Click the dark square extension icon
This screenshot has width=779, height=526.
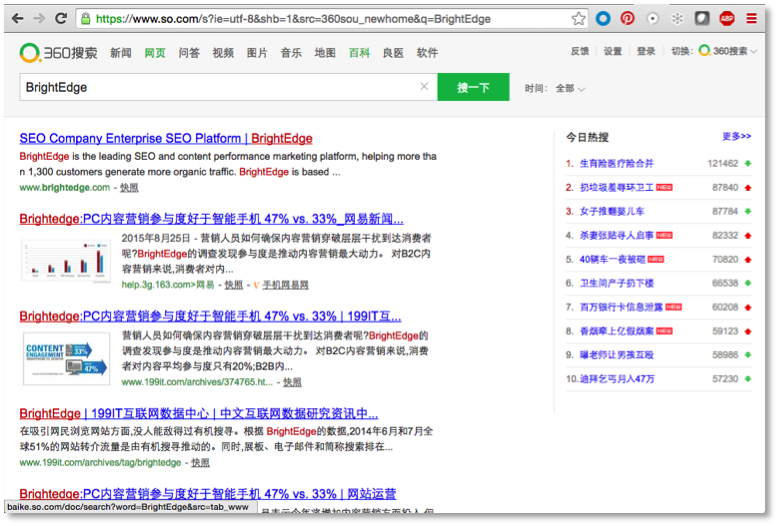701,19
